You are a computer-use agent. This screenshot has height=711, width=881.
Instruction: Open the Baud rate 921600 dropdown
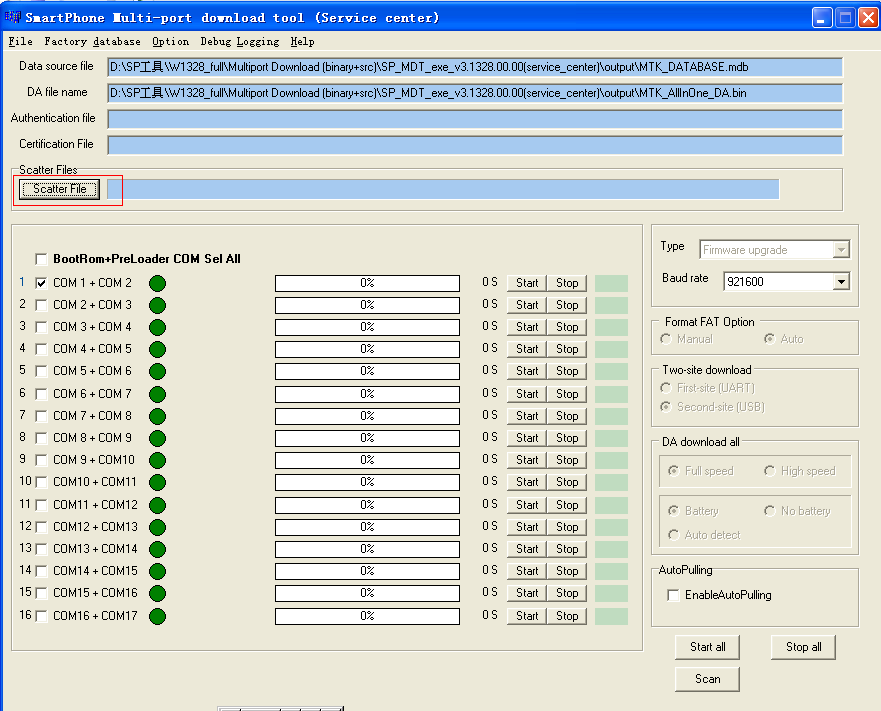(x=841, y=282)
